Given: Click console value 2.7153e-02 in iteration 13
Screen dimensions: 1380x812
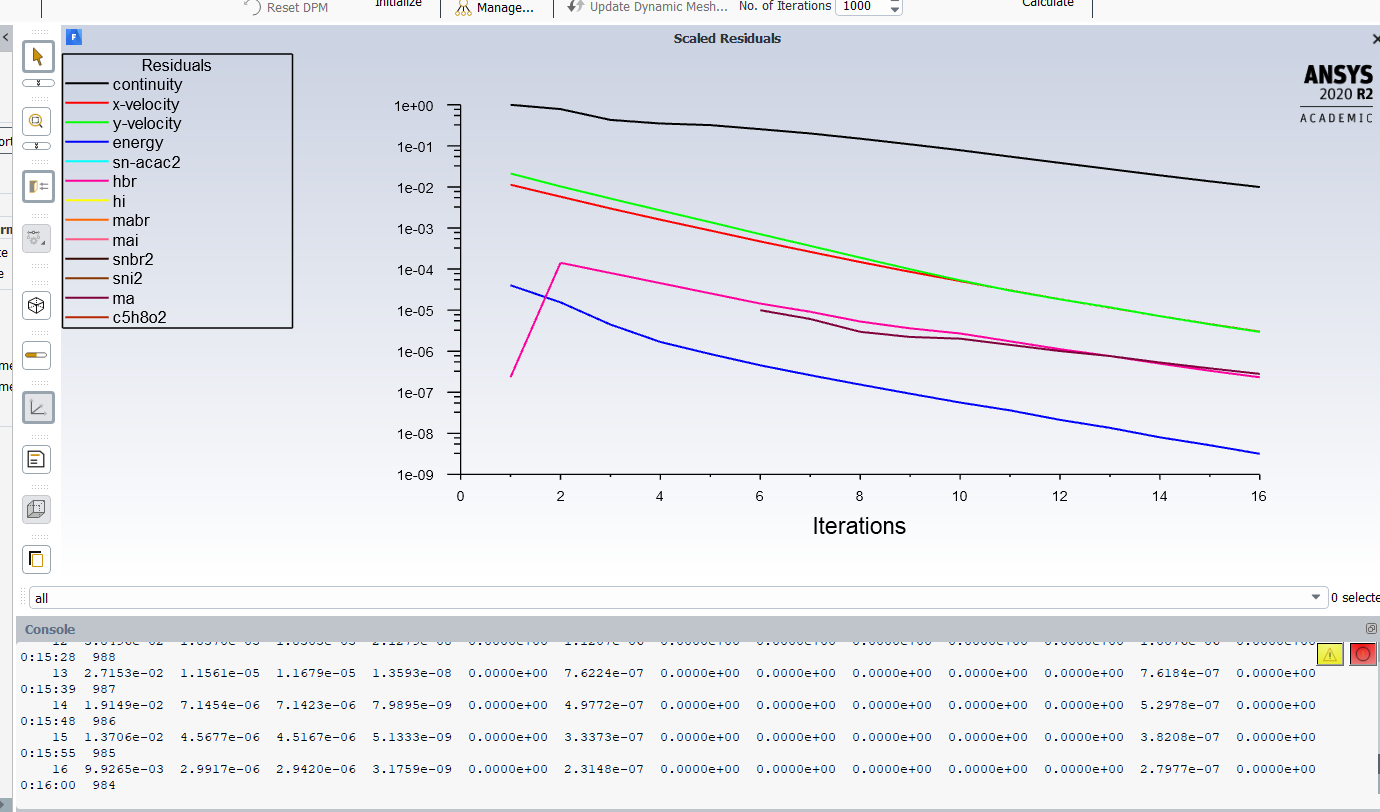Looking at the screenshot, I should tap(124, 673).
